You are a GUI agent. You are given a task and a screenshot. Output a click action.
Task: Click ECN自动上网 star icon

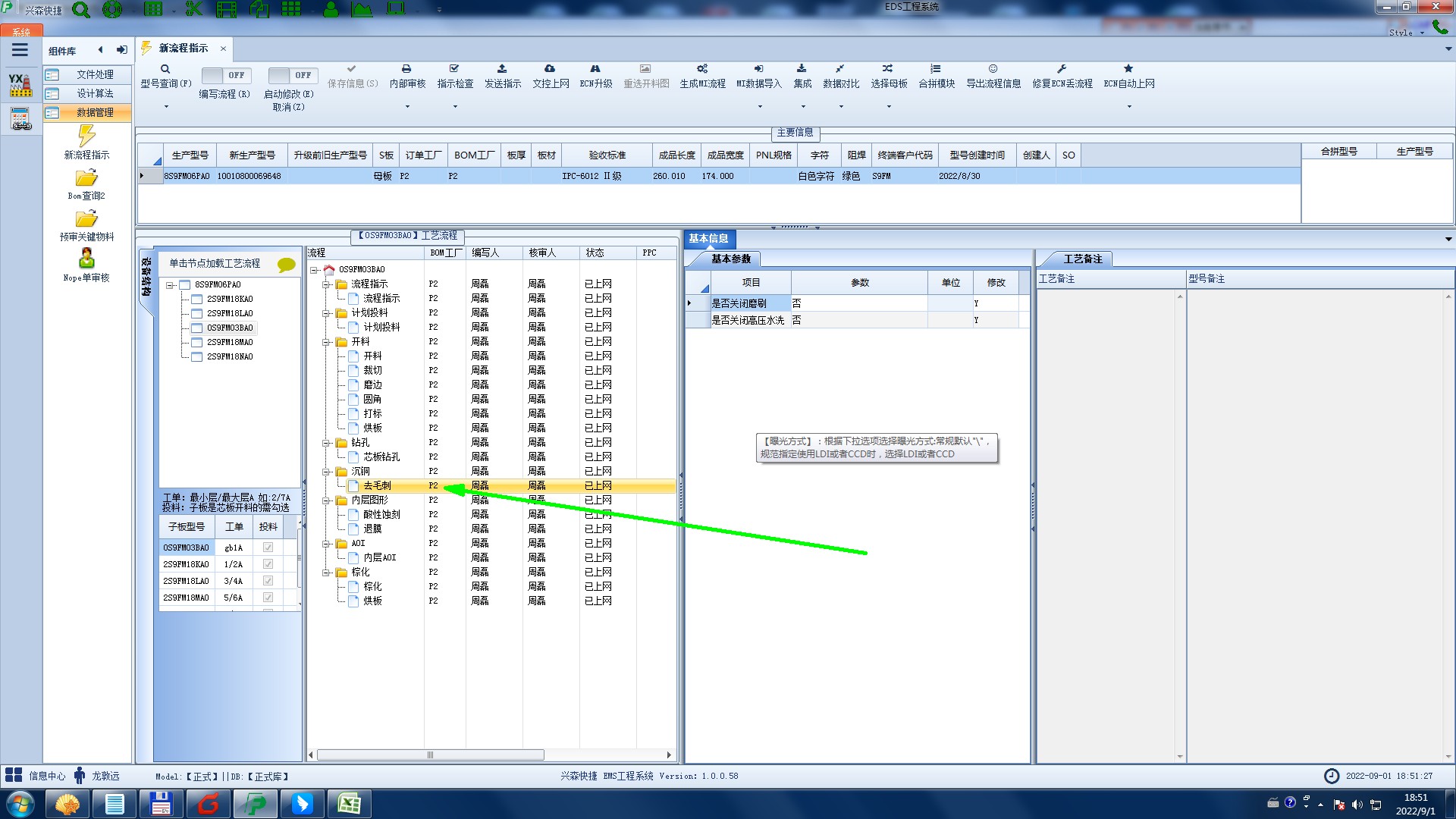[1128, 69]
